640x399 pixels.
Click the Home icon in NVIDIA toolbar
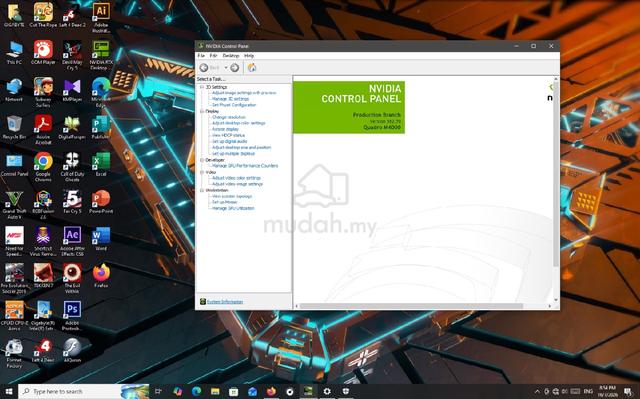pyautogui.click(x=252, y=68)
